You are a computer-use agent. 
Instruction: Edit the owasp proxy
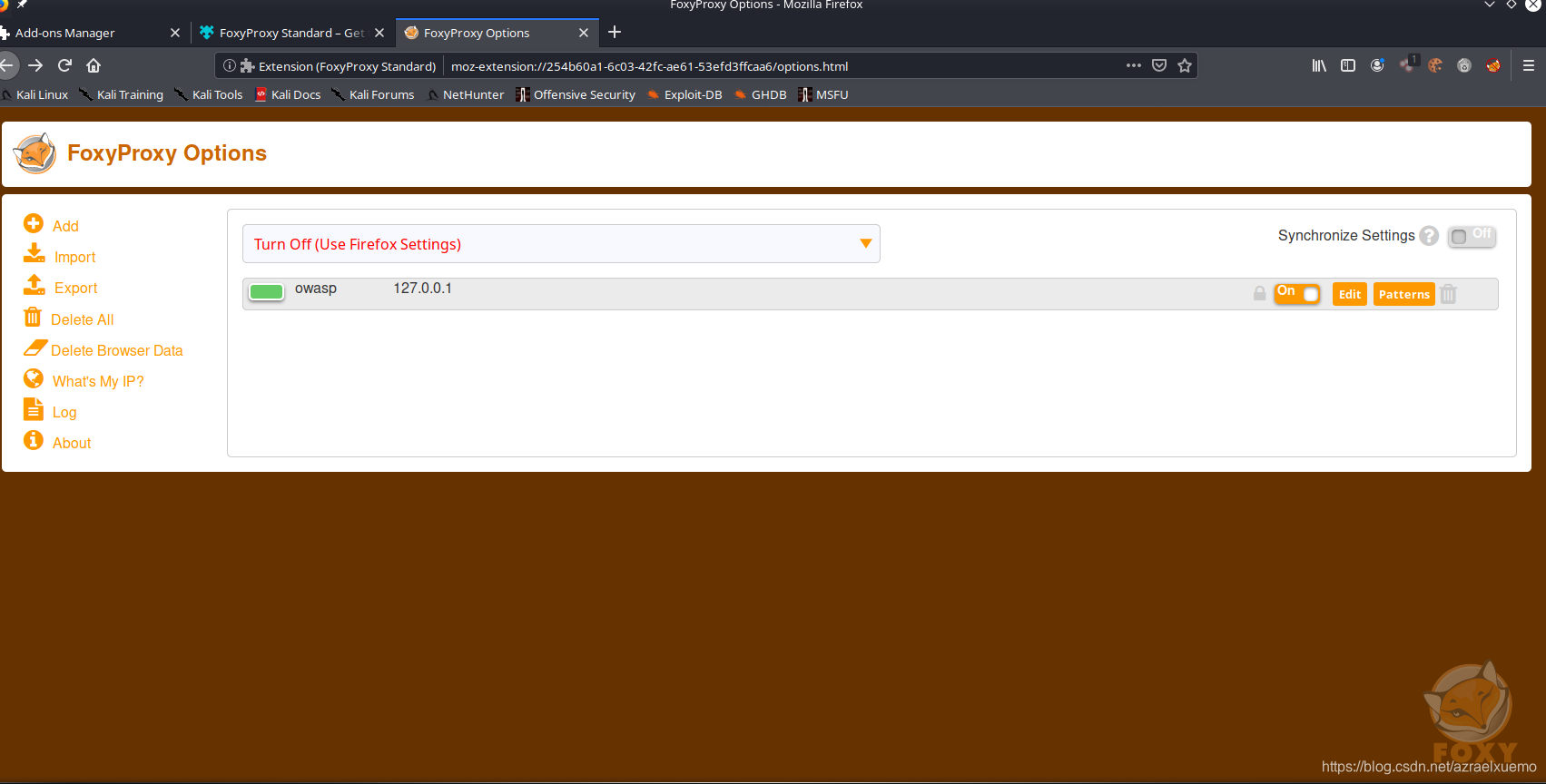1350,294
